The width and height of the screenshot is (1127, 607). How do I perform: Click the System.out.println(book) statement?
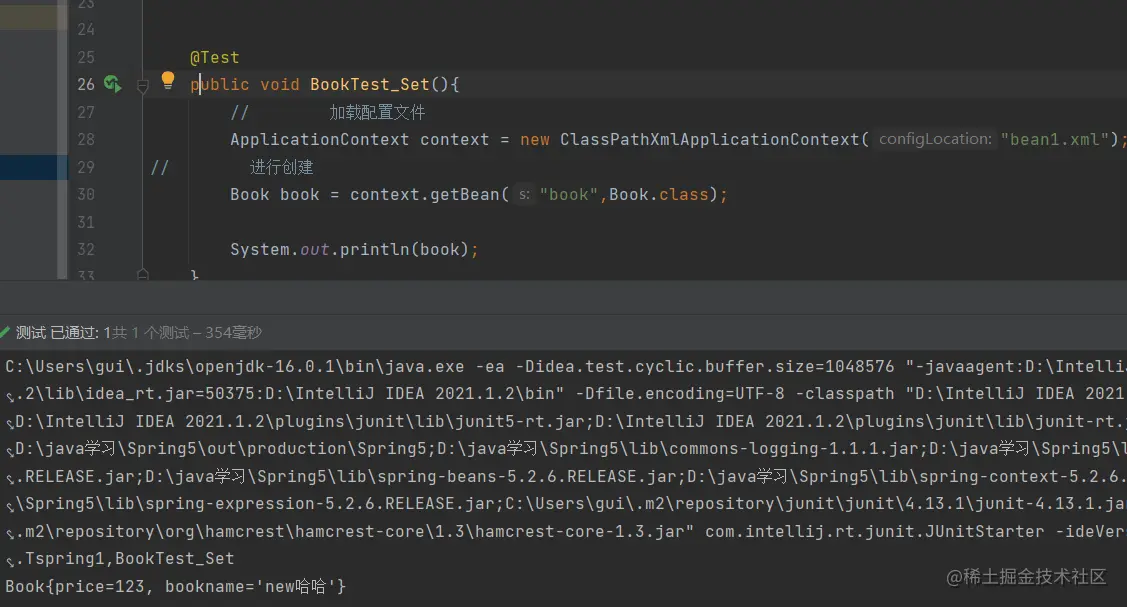click(354, 249)
